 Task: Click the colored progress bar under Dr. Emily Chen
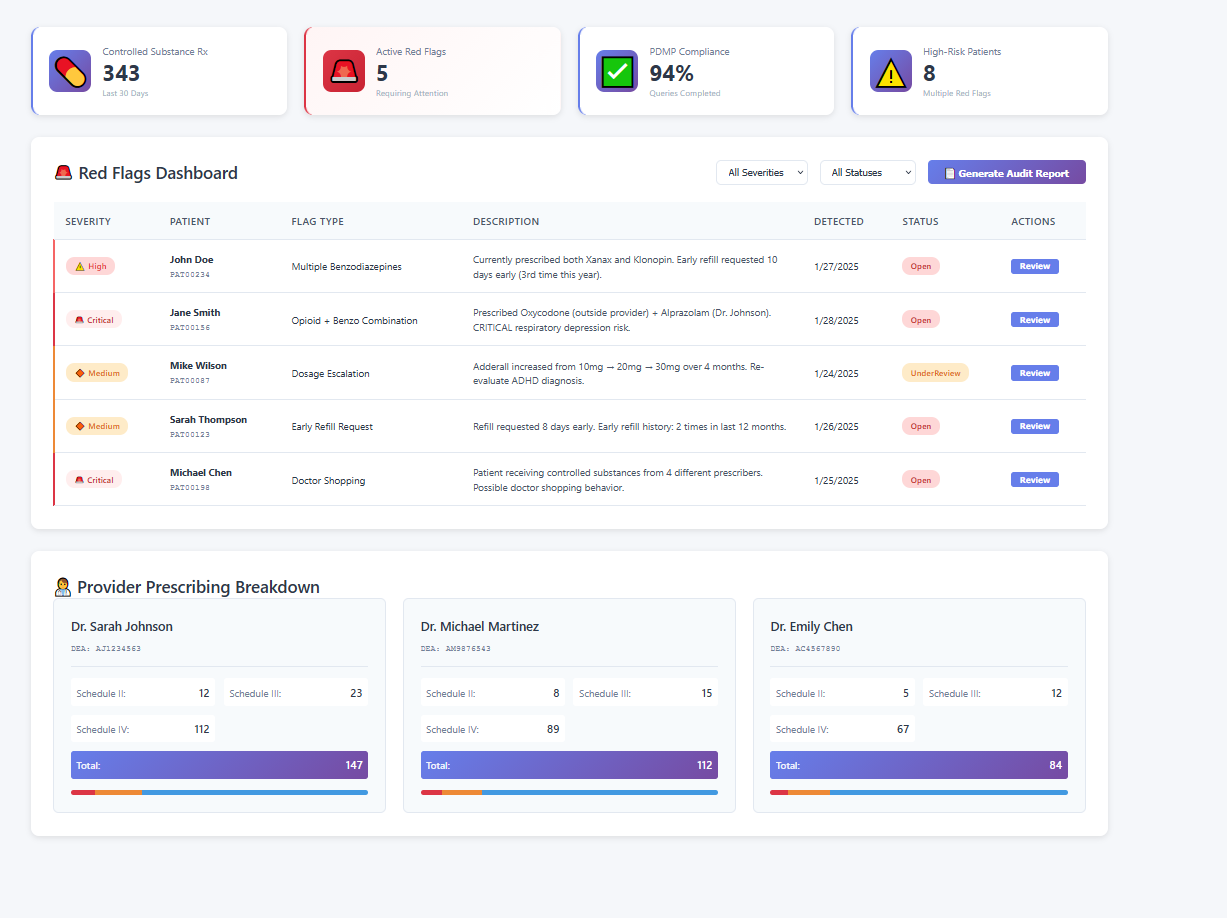tap(919, 791)
